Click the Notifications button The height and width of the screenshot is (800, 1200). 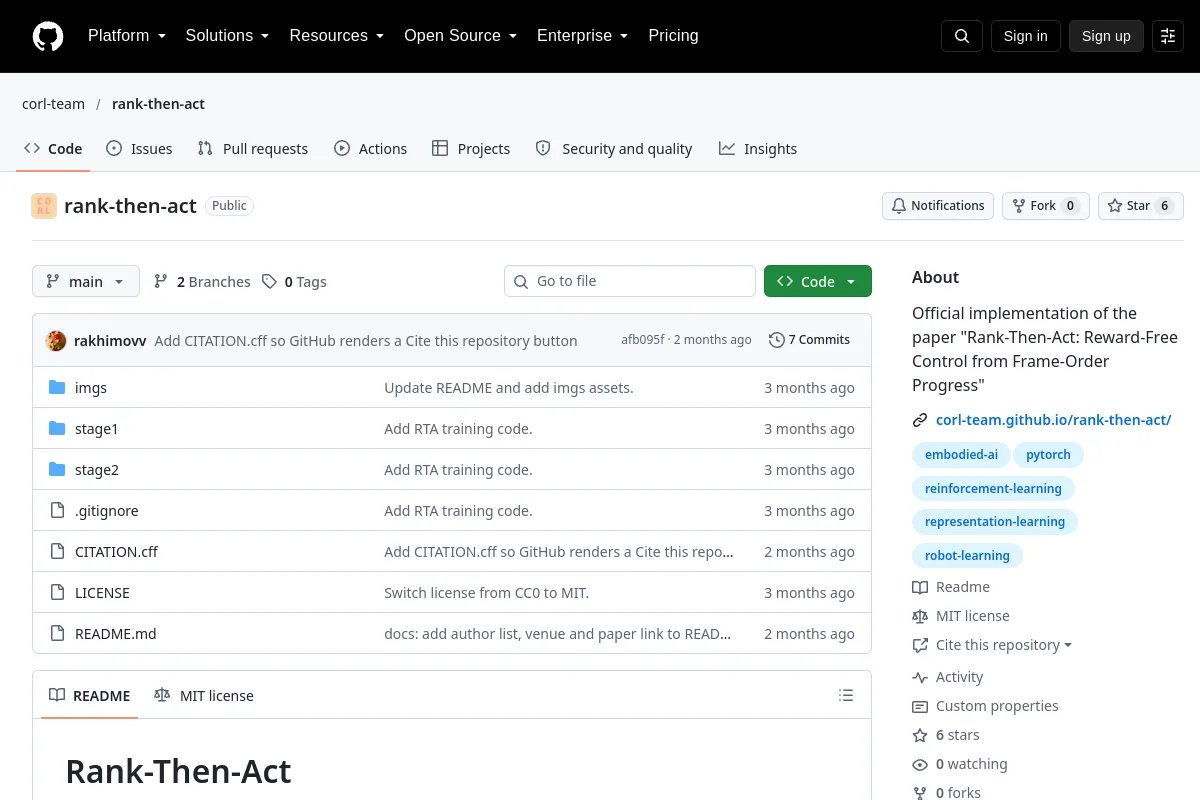938,206
